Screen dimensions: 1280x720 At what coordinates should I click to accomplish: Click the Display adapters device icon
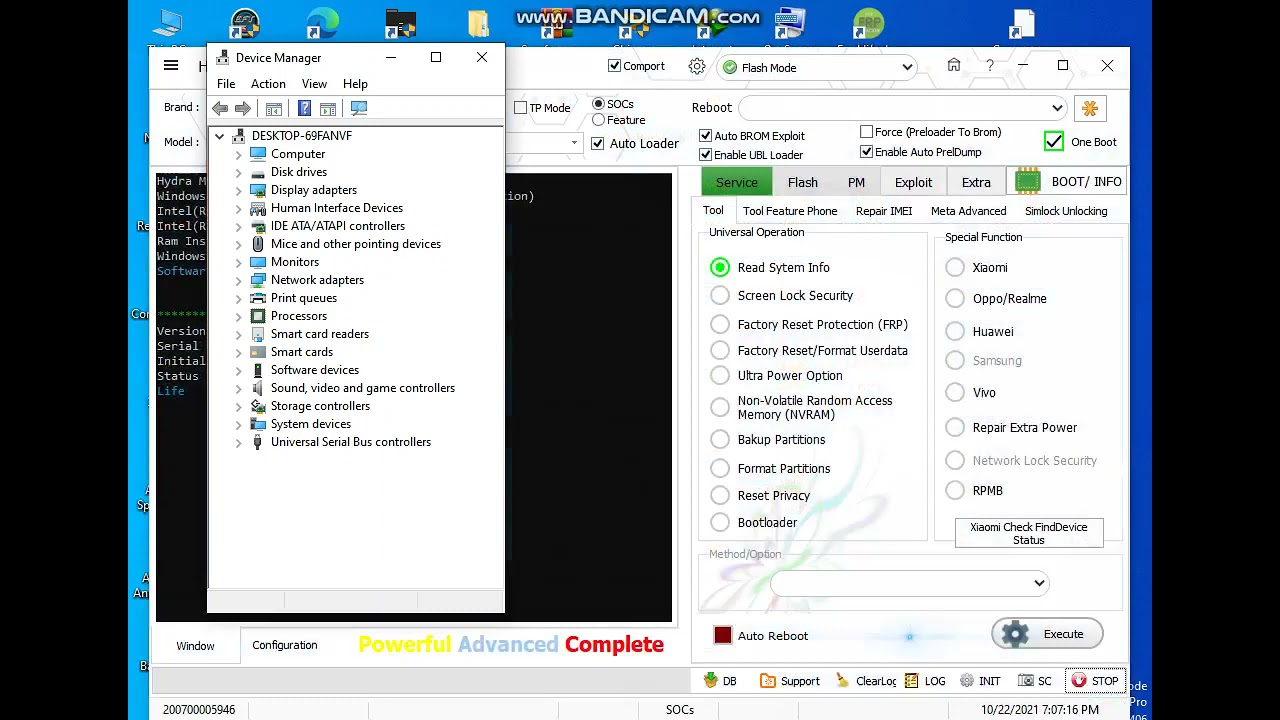[258, 190]
